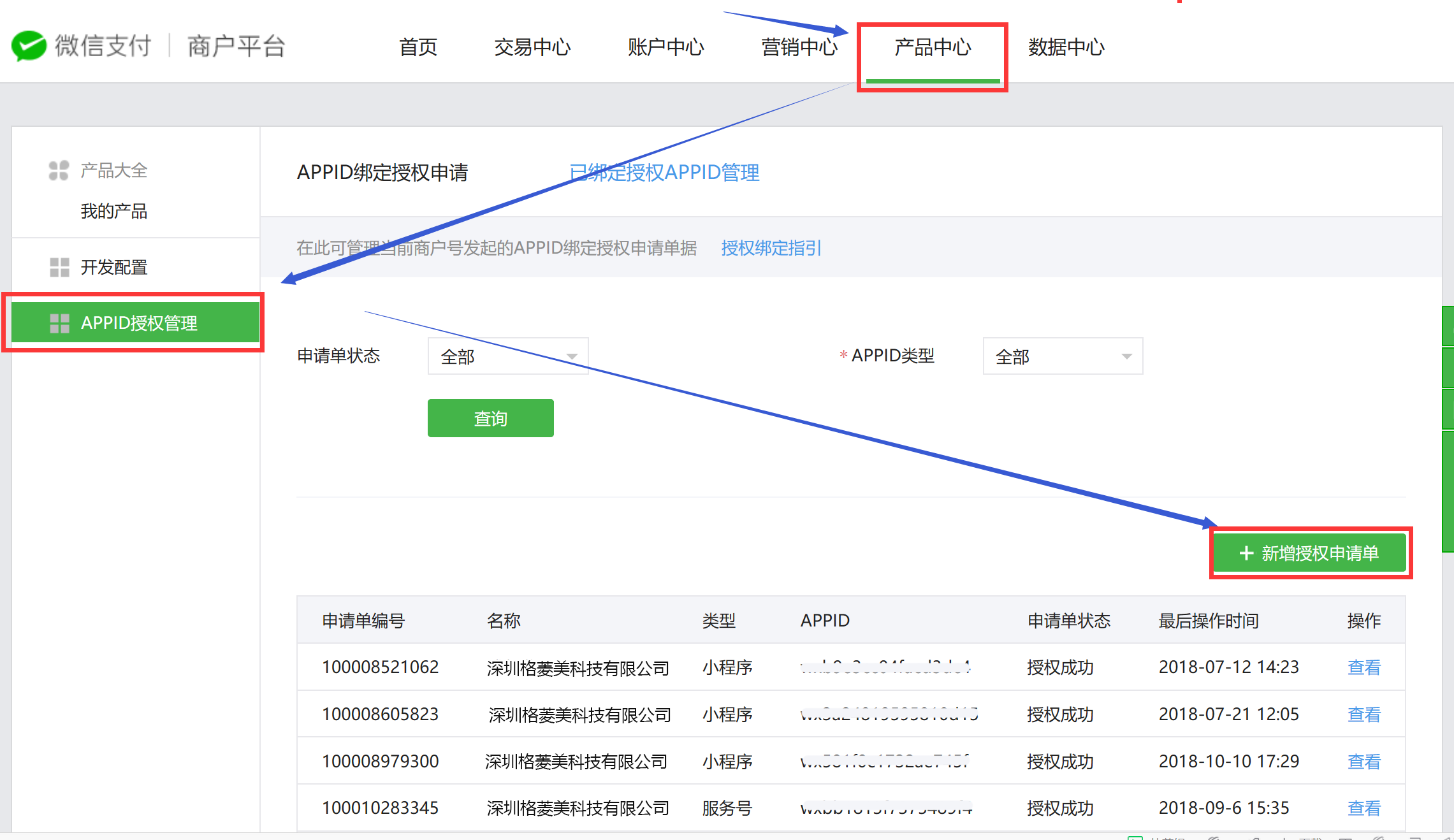Click the 名称 column header
The height and width of the screenshot is (840, 1454).
(504, 621)
